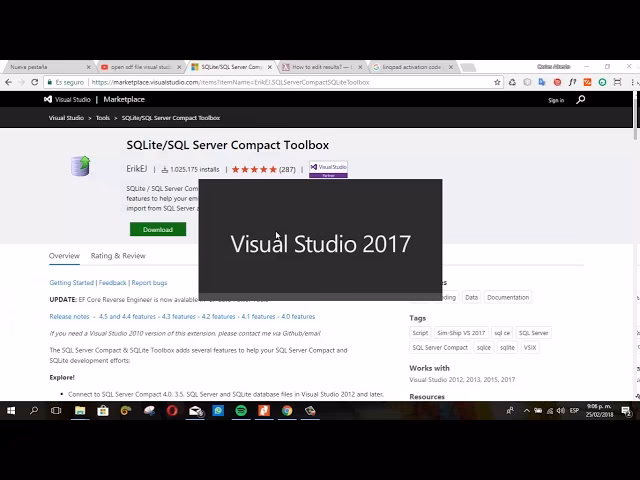Image resolution: width=640 pixels, height=480 pixels.
Task: Click the Documentation category tag
Action: click(508, 298)
